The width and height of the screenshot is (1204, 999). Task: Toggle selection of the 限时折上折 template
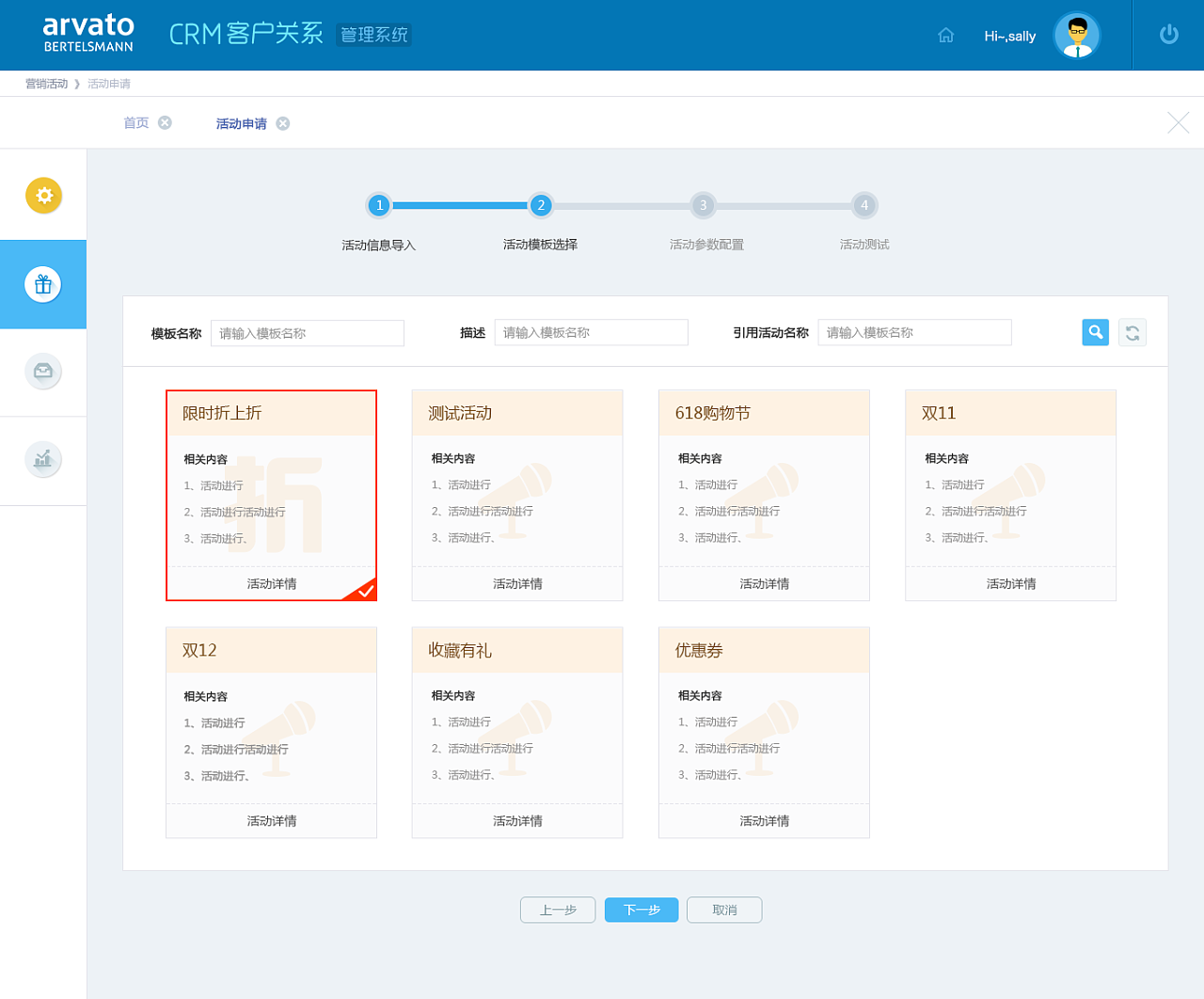[x=271, y=496]
